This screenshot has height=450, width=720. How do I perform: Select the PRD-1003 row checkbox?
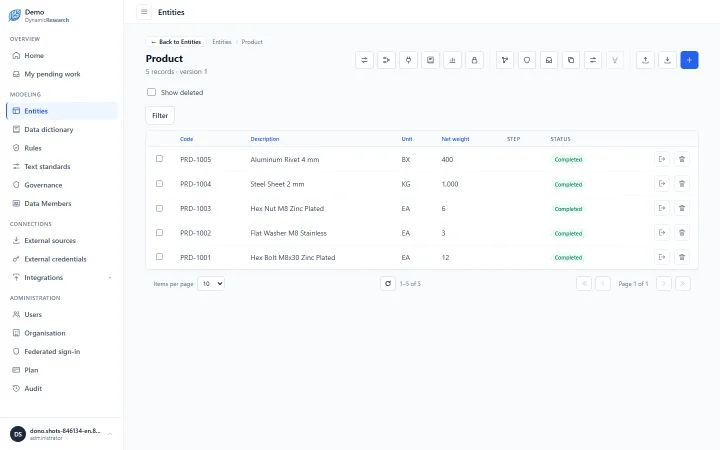point(159,208)
